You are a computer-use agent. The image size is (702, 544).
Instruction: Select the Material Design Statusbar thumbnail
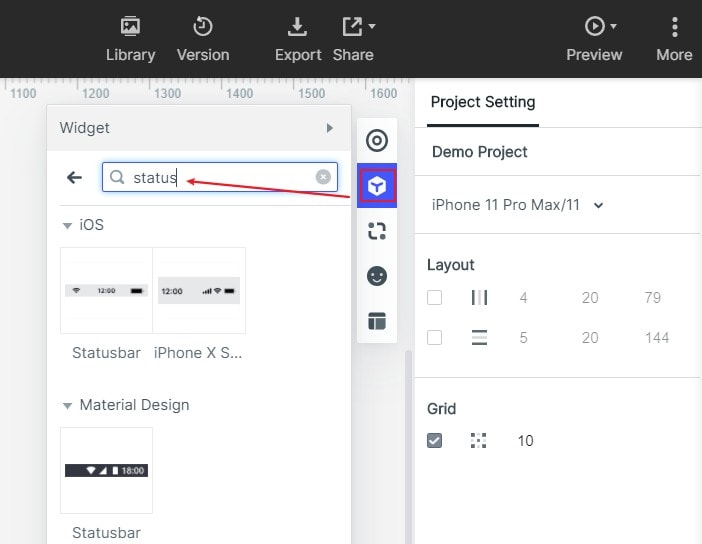(x=107, y=470)
